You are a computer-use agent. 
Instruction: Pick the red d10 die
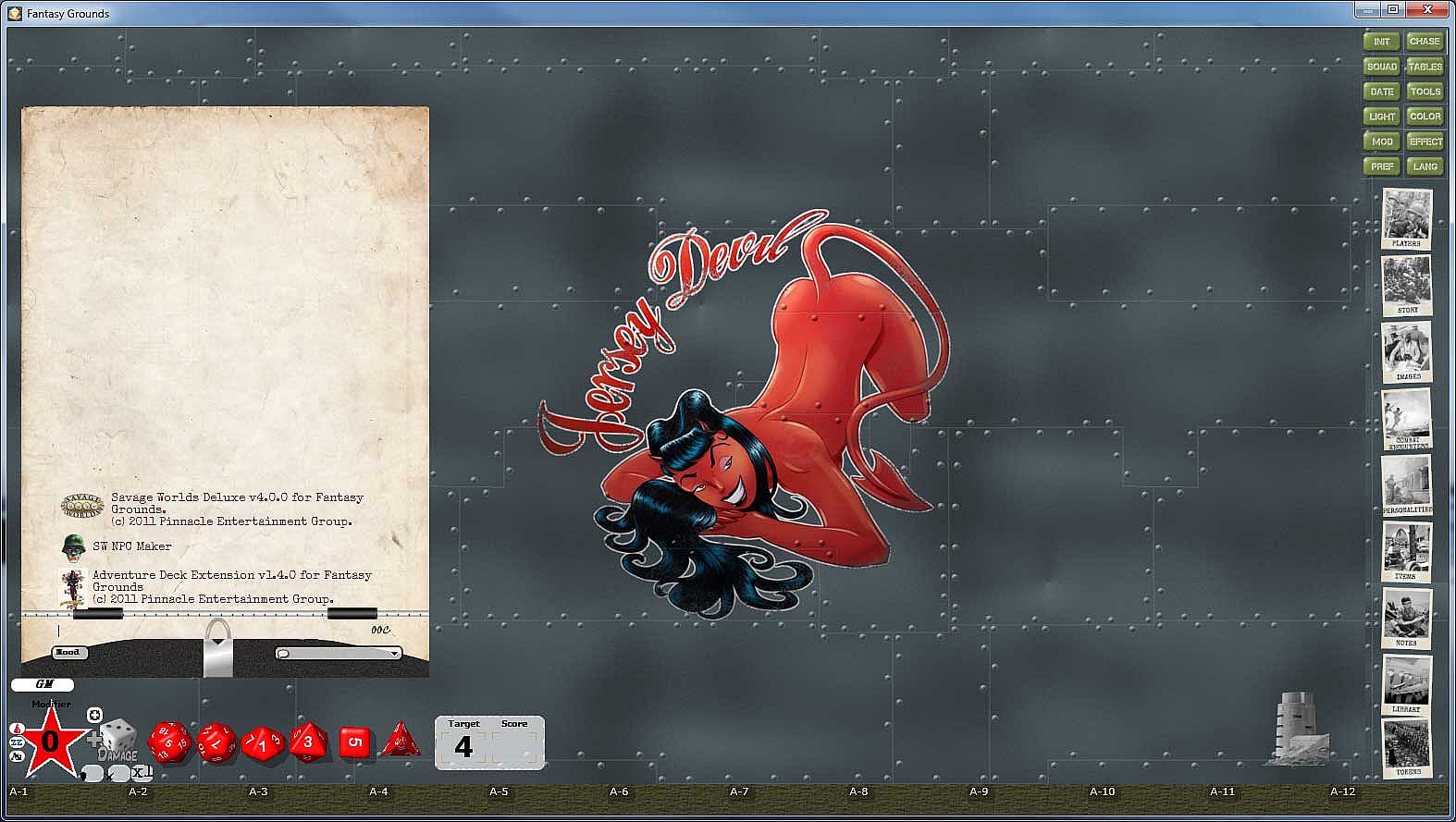click(x=263, y=743)
